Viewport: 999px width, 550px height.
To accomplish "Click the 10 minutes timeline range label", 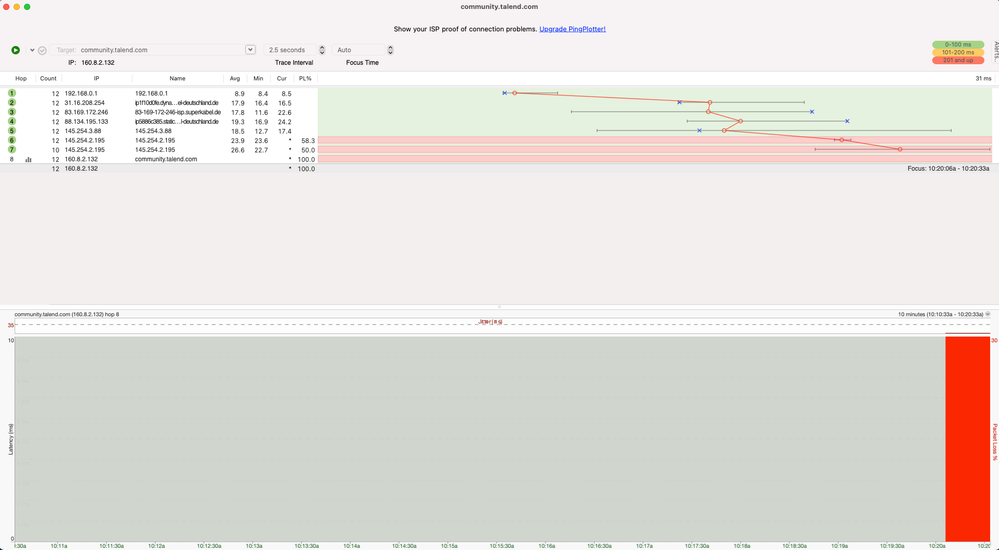I will (940, 314).
